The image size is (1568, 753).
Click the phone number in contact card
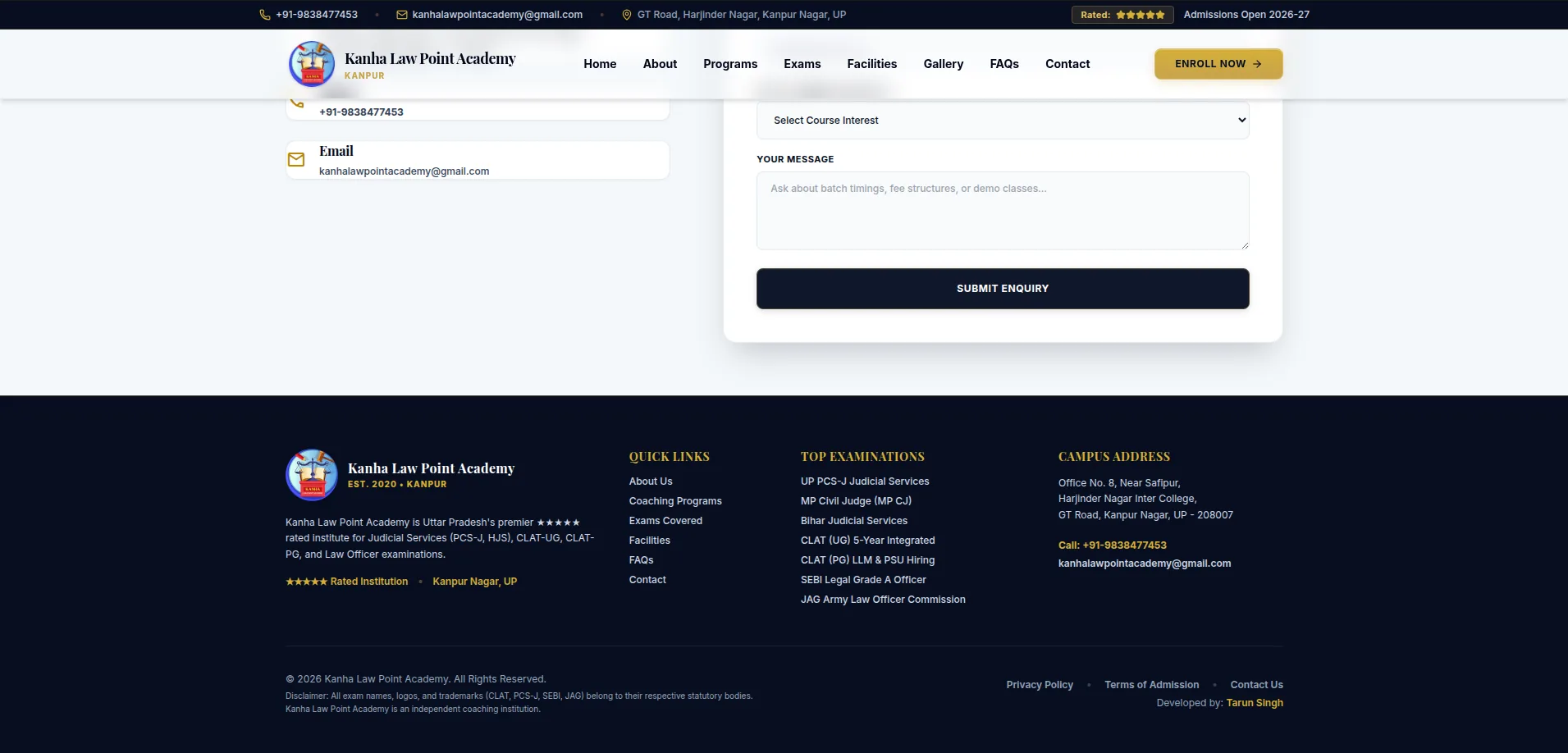[x=361, y=112]
